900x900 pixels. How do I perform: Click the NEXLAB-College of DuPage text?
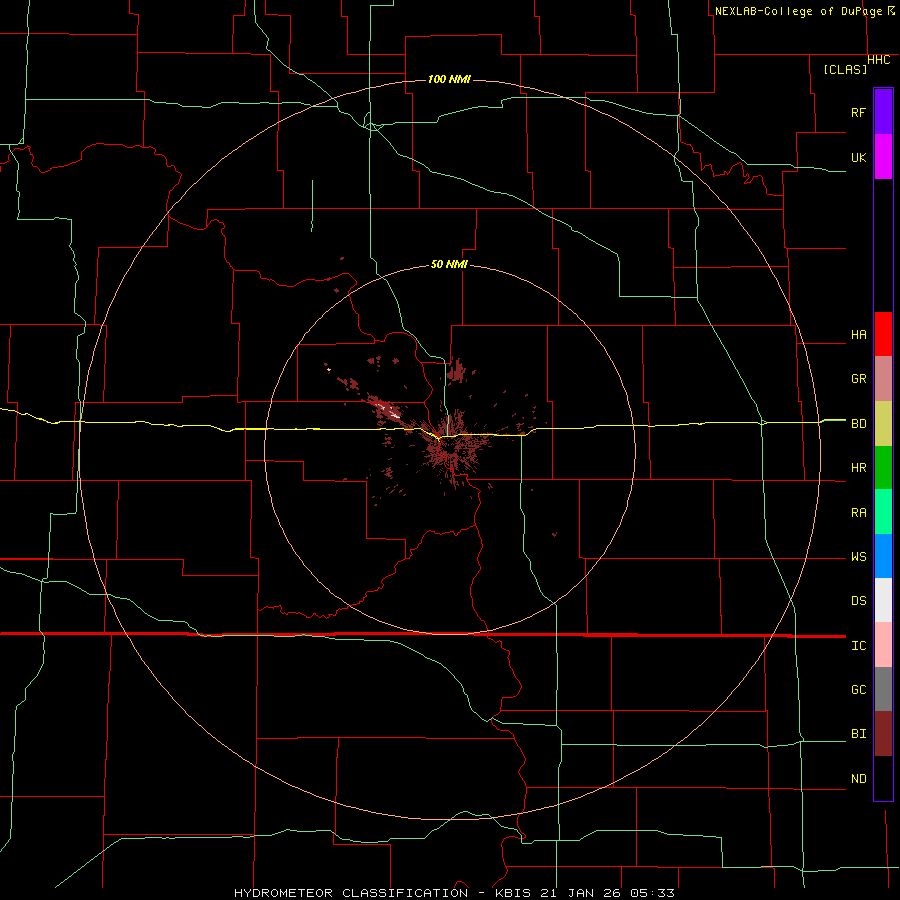801,11
